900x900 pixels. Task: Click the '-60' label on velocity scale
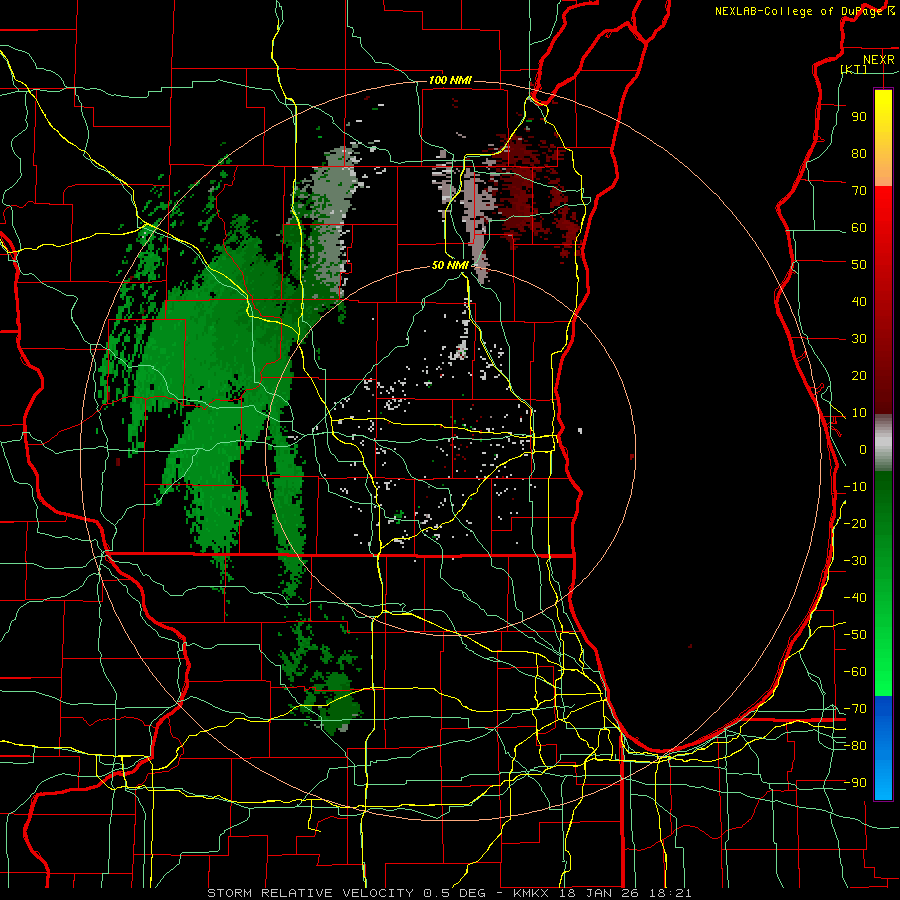click(855, 672)
